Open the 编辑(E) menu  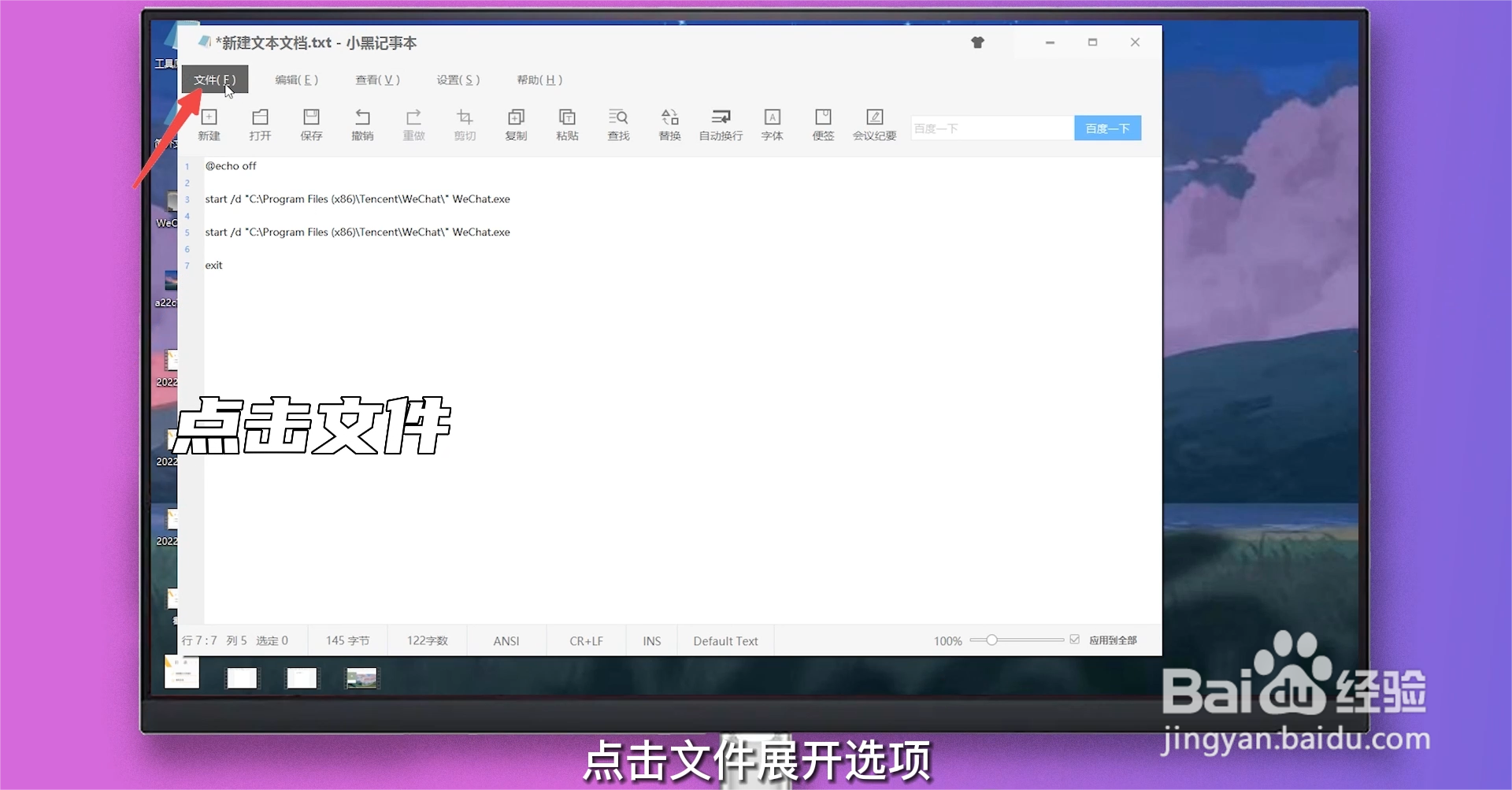click(x=297, y=80)
